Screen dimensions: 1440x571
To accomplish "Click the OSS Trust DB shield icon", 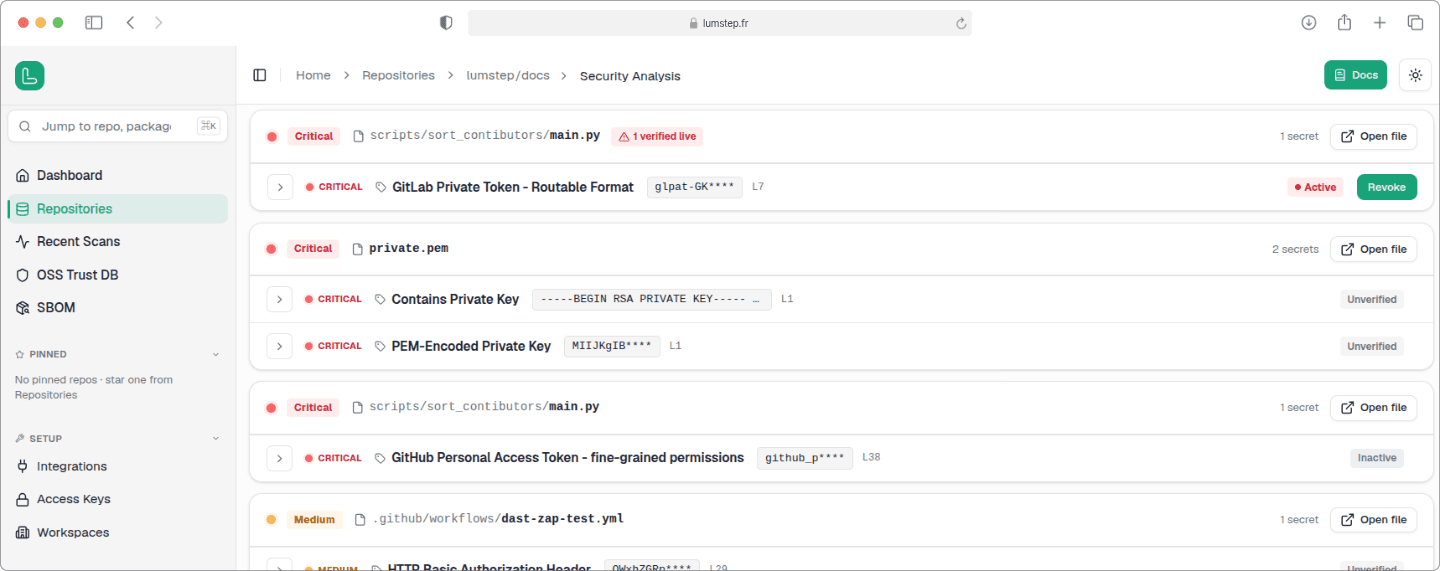I will point(23,274).
